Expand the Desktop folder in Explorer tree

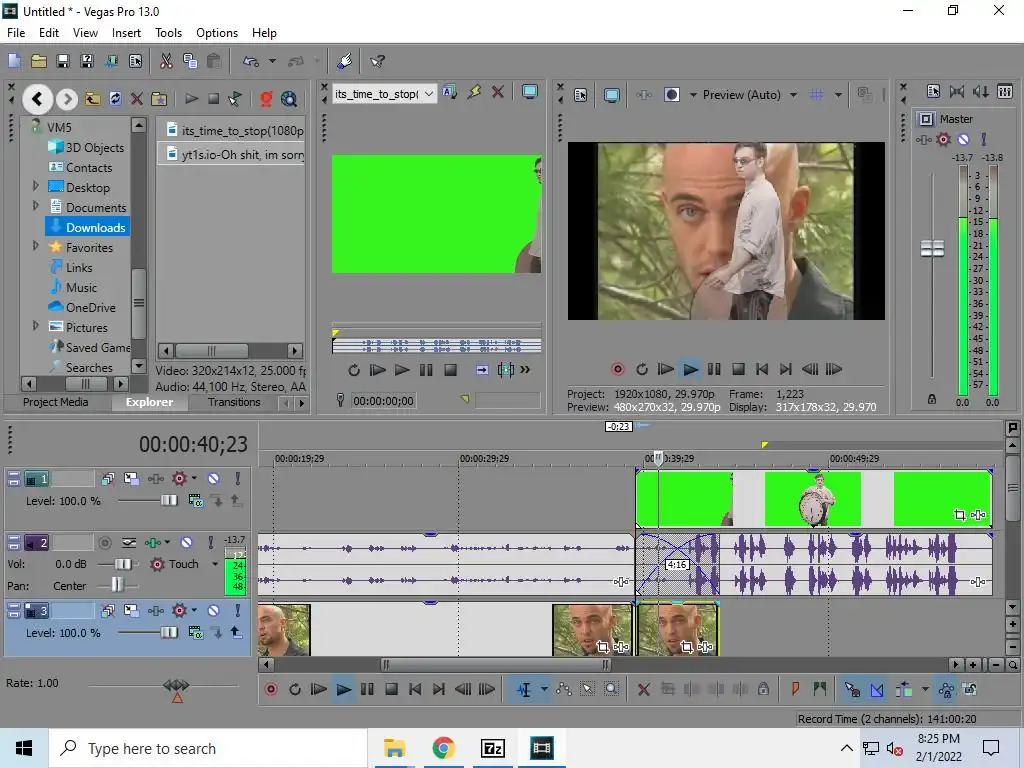click(36, 186)
